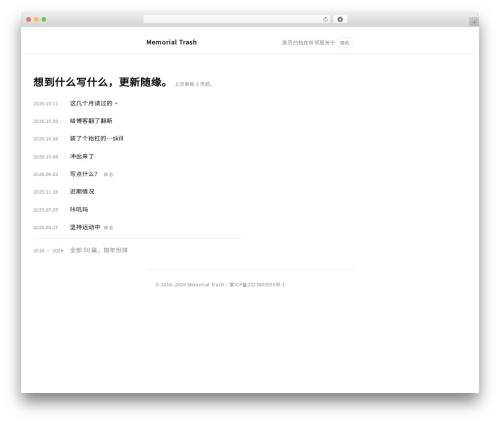Viewport: 500px width, 423px height.
Task: Click the ICP 备案 number in the footer
Action: (257, 285)
